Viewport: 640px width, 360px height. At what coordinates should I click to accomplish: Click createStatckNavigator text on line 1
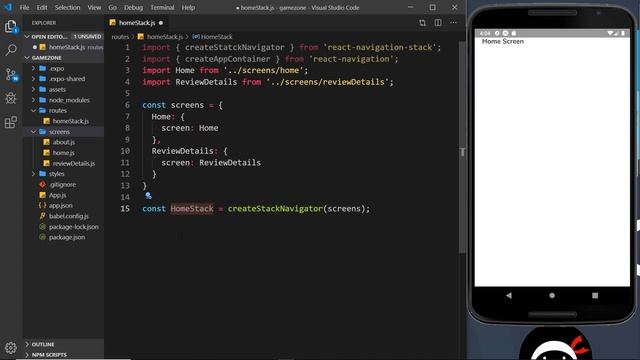[235, 47]
